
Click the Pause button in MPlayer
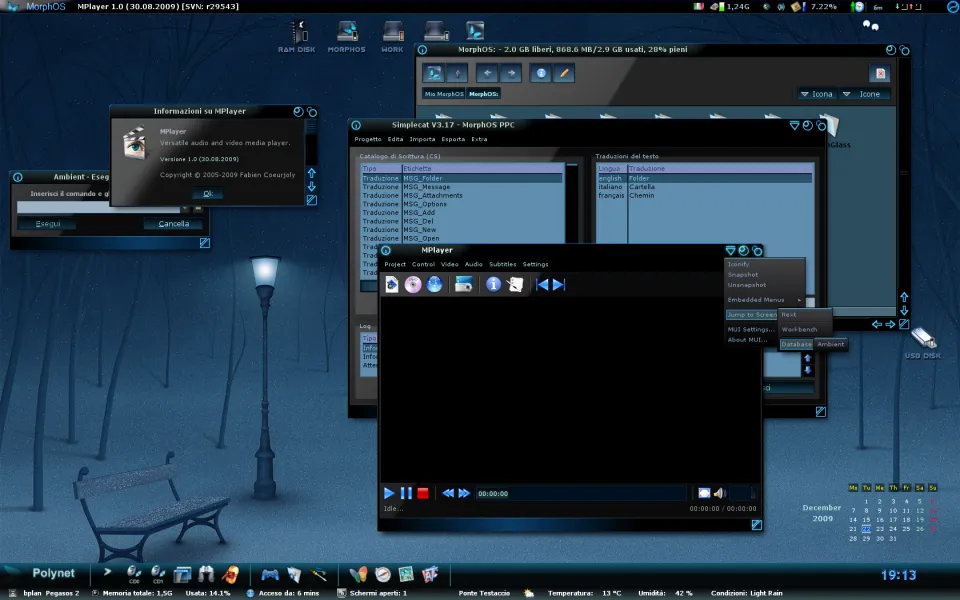pyautogui.click(x=406, y=493)
